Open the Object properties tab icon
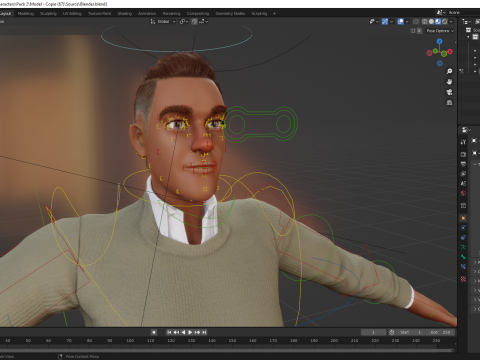The image size is (480, 360). click(463, 218)
